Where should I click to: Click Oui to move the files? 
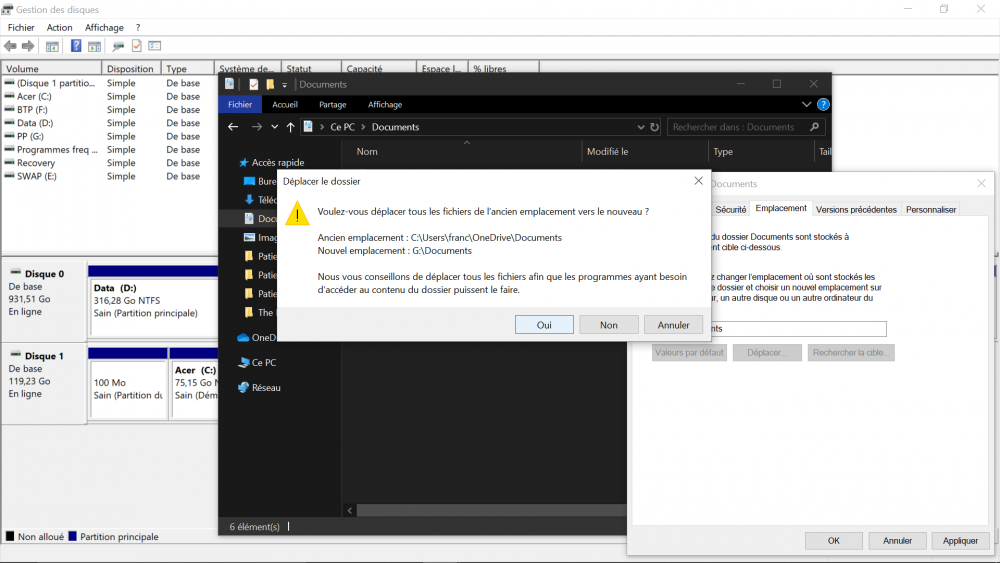tap(544, 325)
